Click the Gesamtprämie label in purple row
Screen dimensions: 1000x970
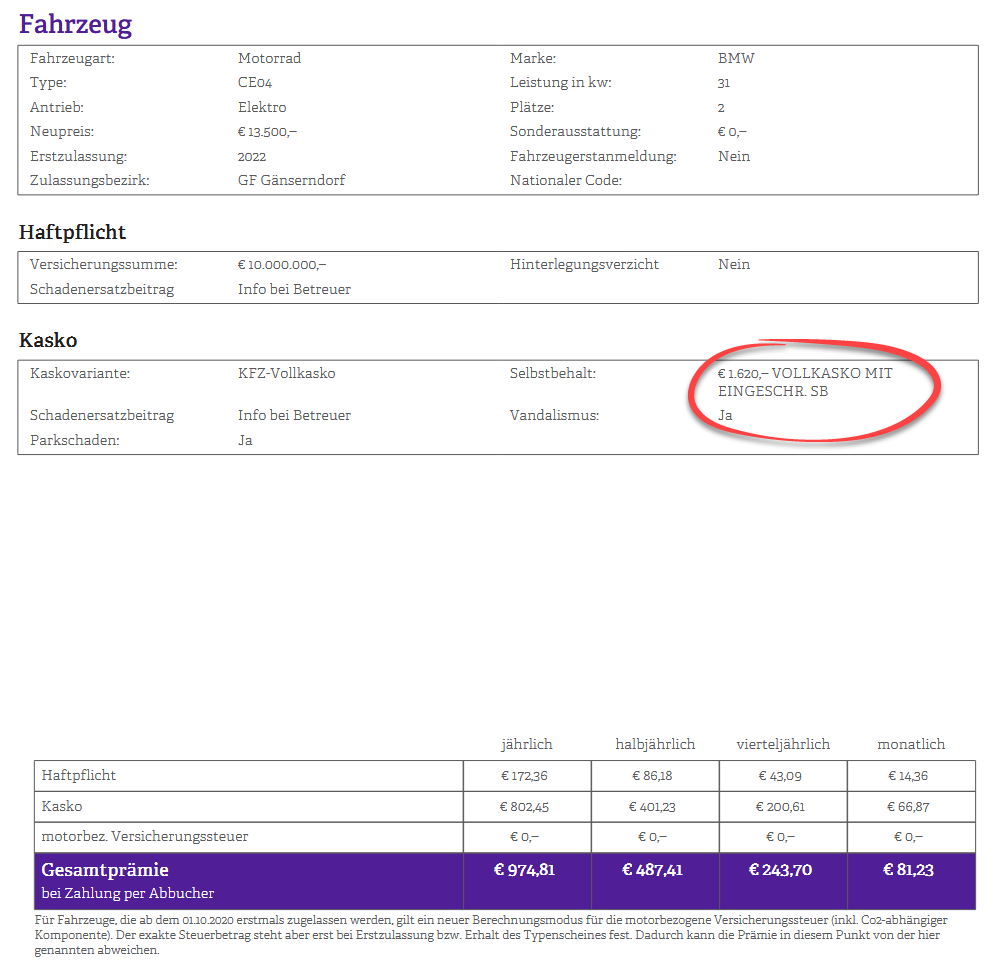click(x=105, y=870)
